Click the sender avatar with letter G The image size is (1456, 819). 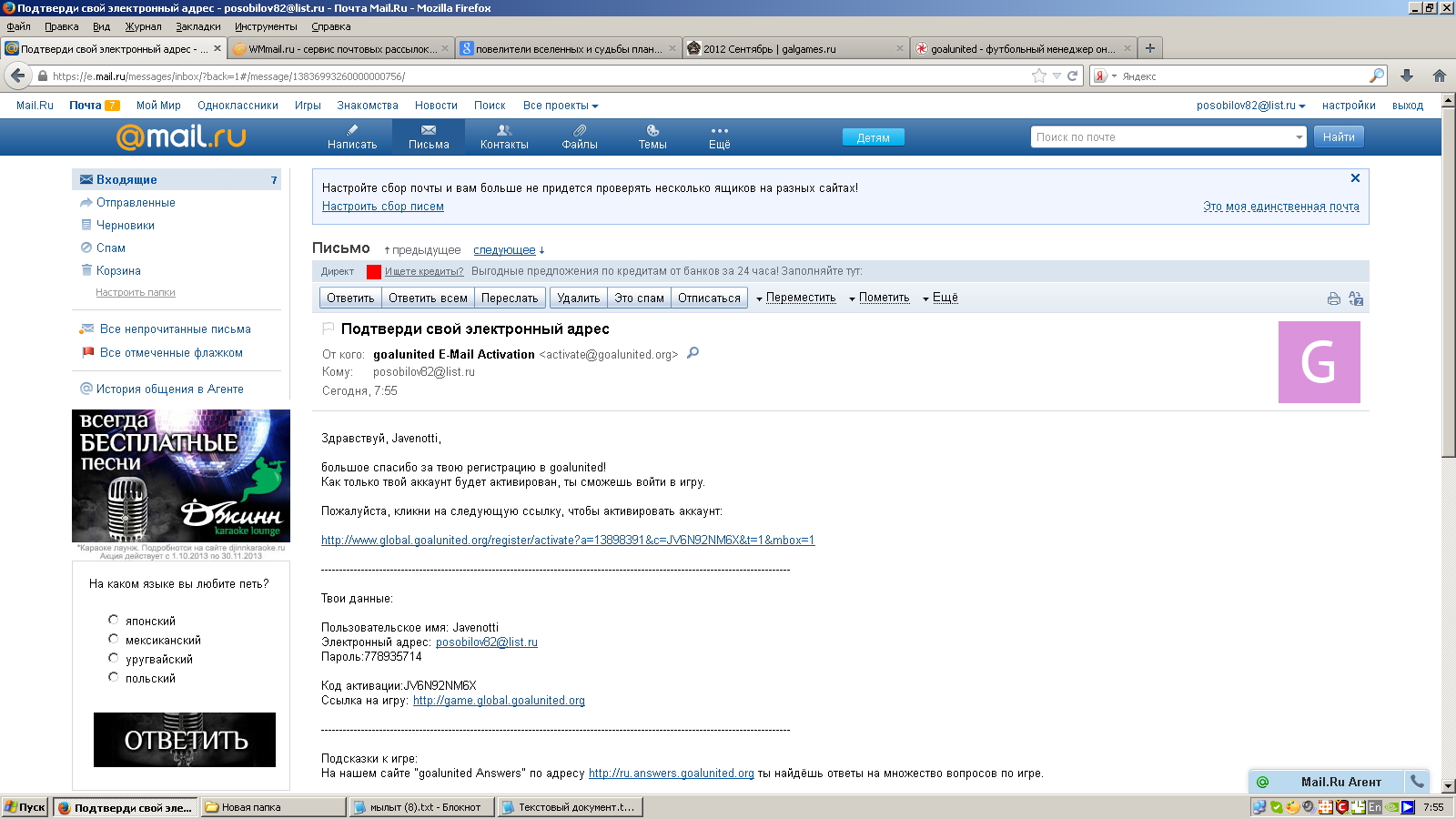click(1319, 362)
